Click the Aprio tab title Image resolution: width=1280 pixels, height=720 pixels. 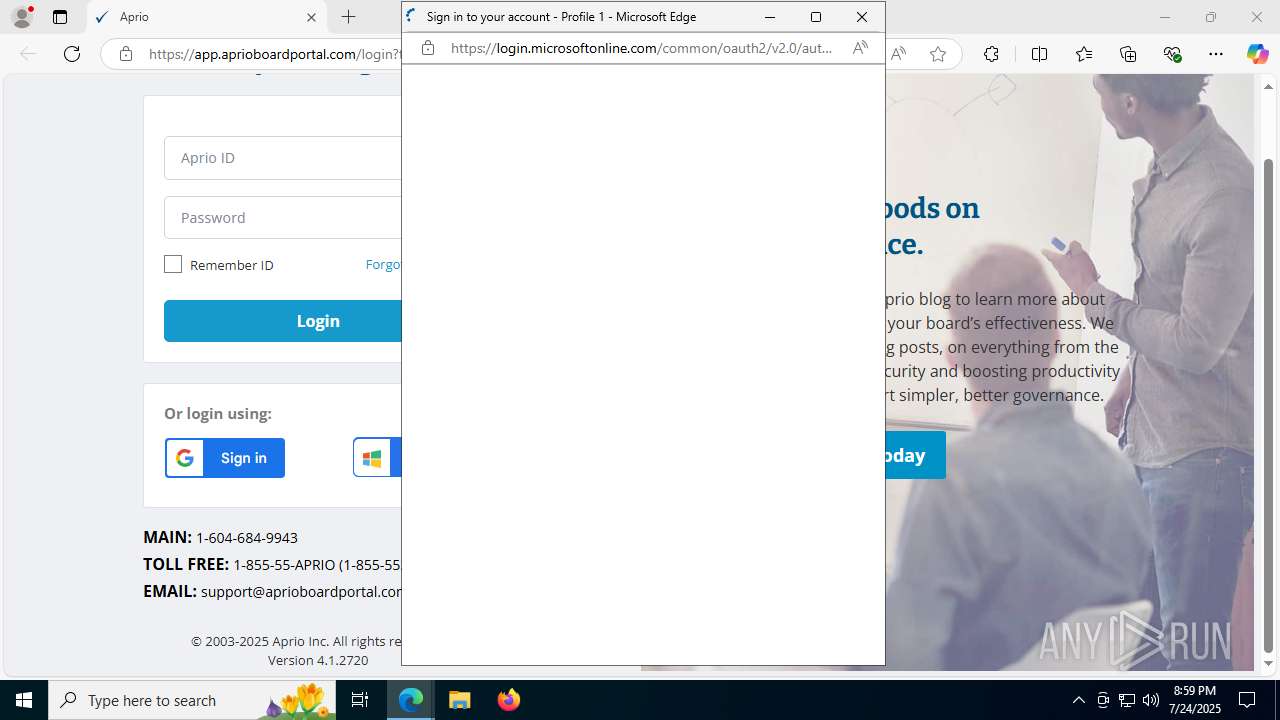134,17
